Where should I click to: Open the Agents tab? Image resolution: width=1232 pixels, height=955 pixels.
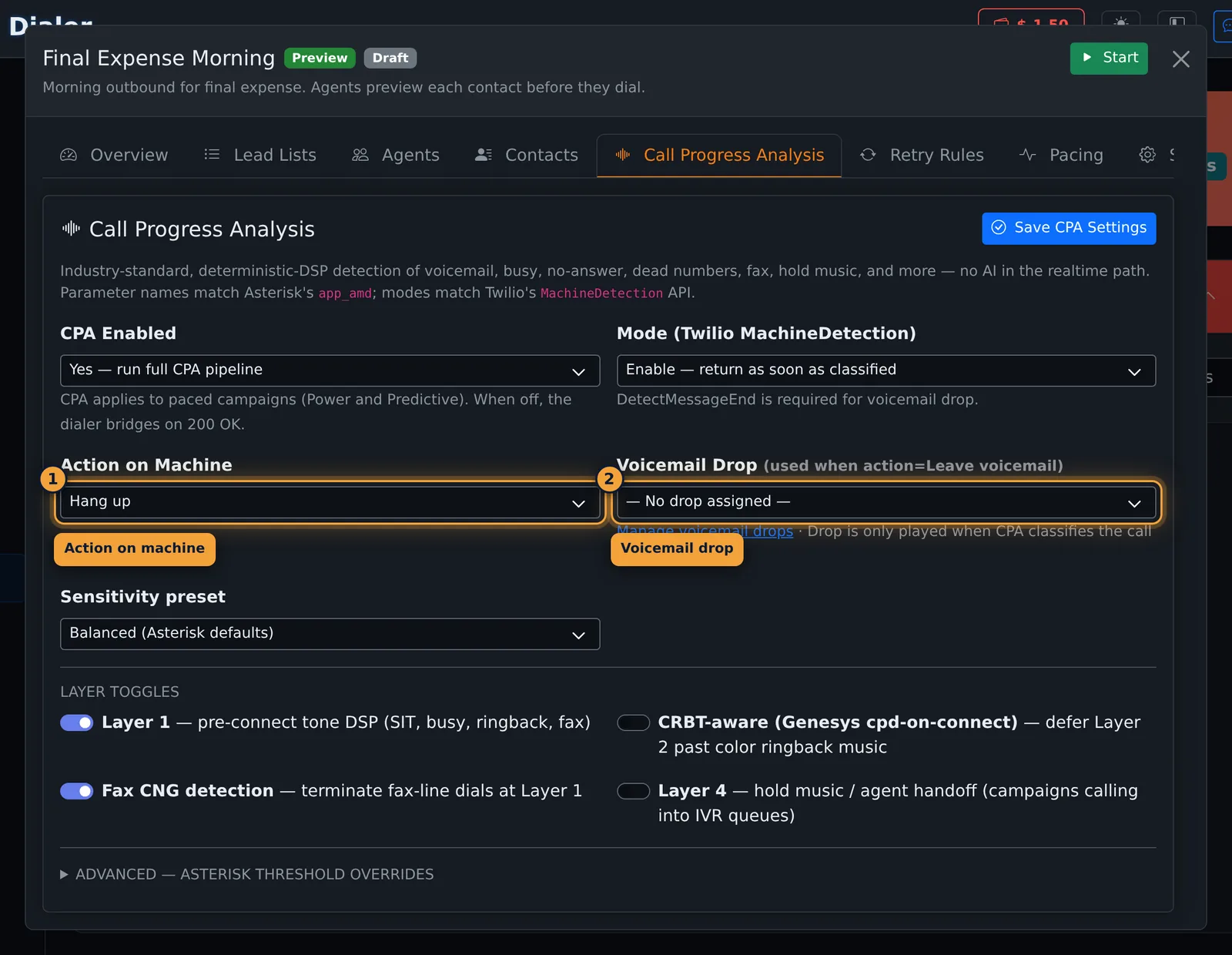[396, 156]
